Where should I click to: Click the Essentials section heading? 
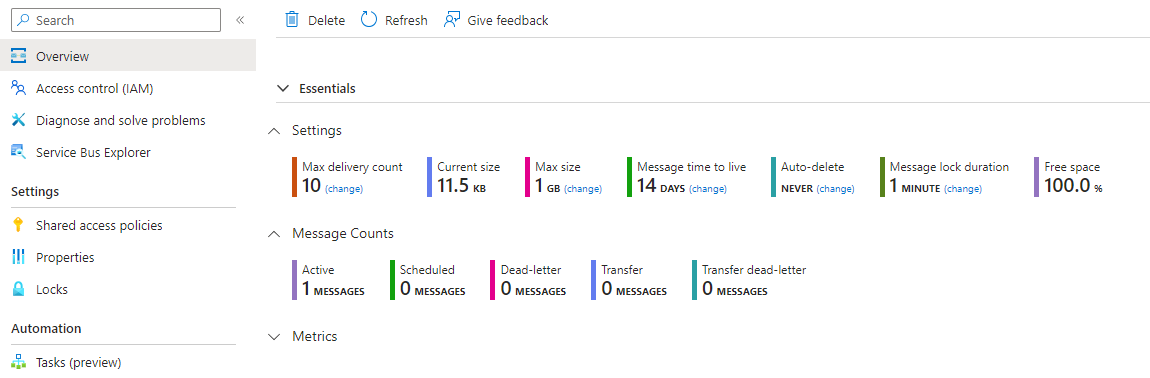coord(327,89)
